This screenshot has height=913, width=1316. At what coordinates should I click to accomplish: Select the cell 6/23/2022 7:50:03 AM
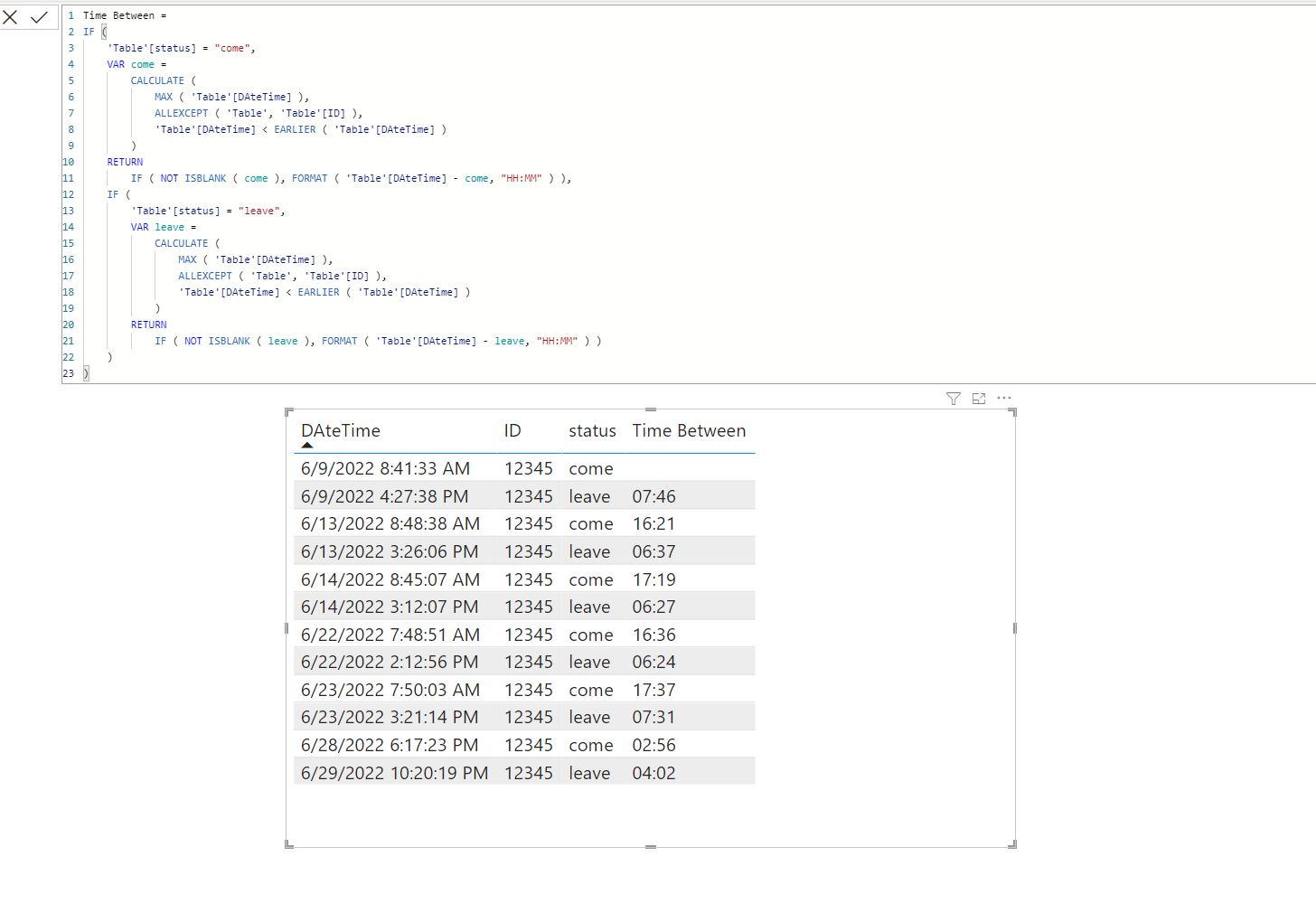[390, 690]
